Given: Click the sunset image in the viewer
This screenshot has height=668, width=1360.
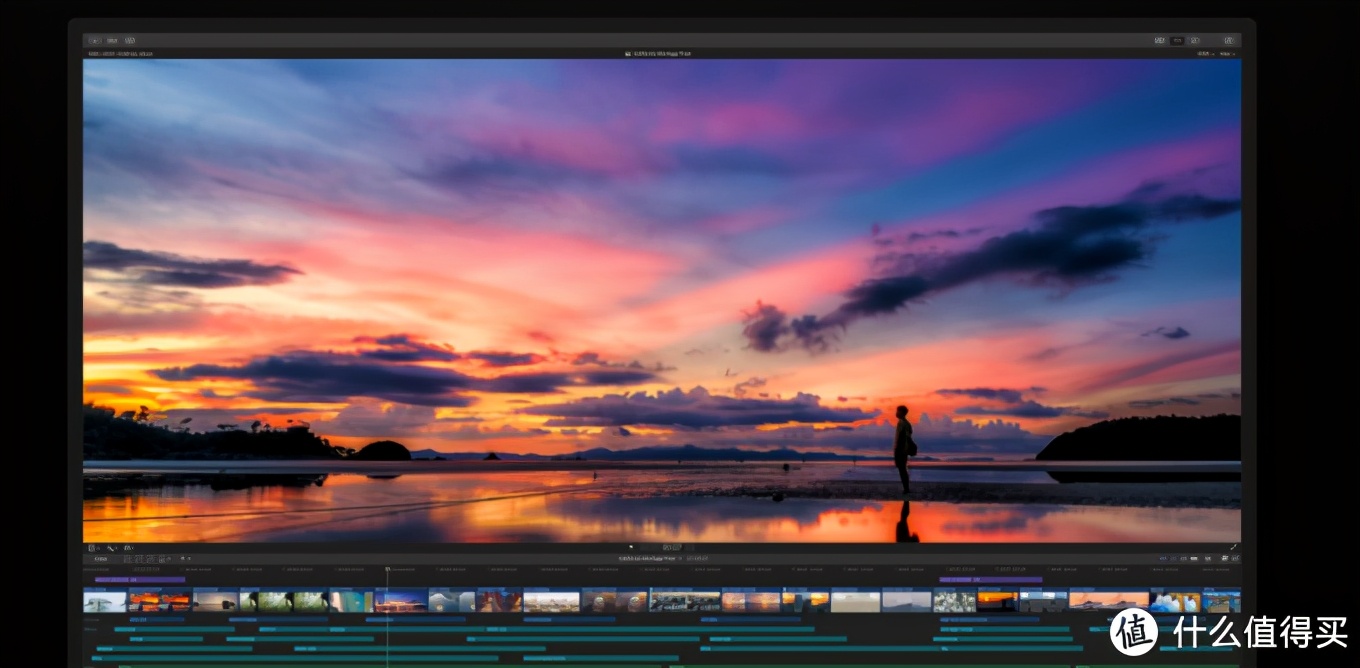Looking at the screenshot, I should coord(661,300).
